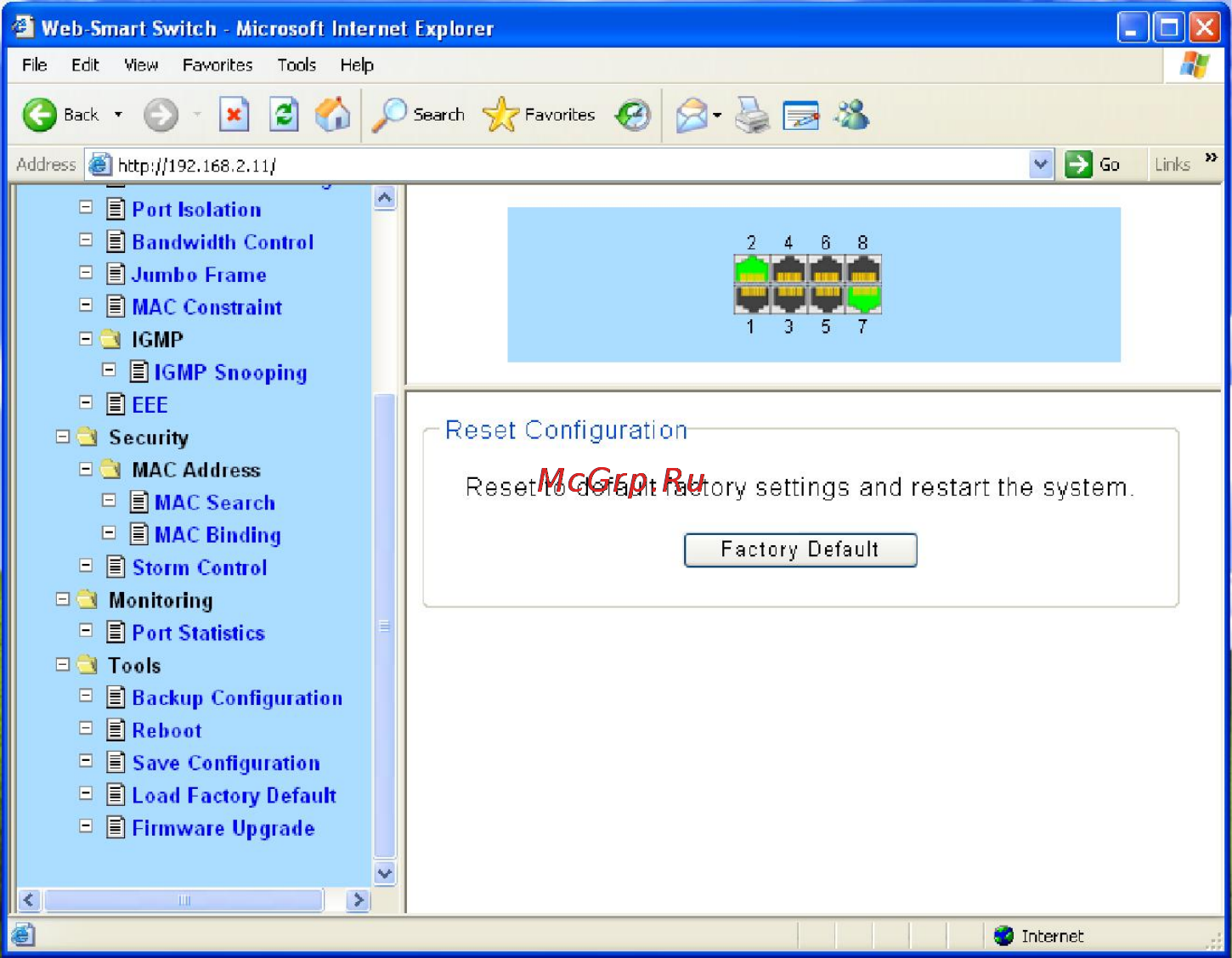This screenshot has height=958, width=1232.
Task: Open Backup Configuration link
Action: coord(237,698)
